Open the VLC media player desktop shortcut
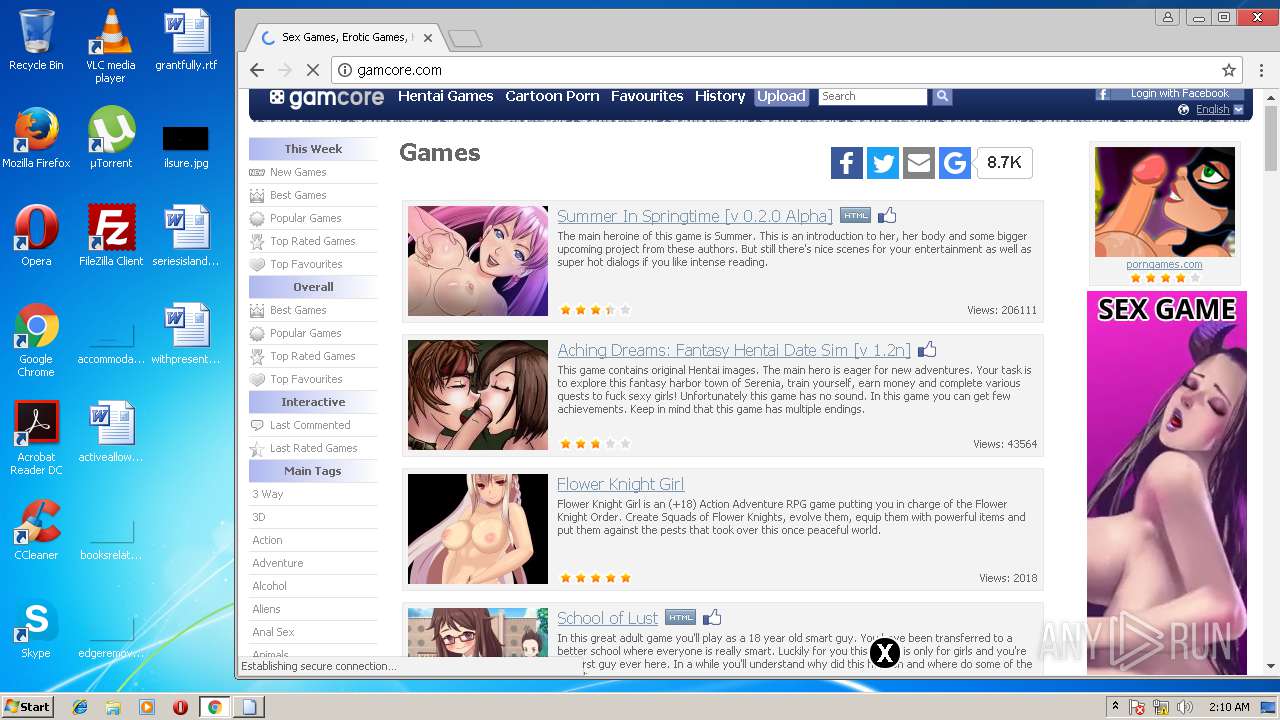Screen dimensions: 1280x720 pos(110,46)
